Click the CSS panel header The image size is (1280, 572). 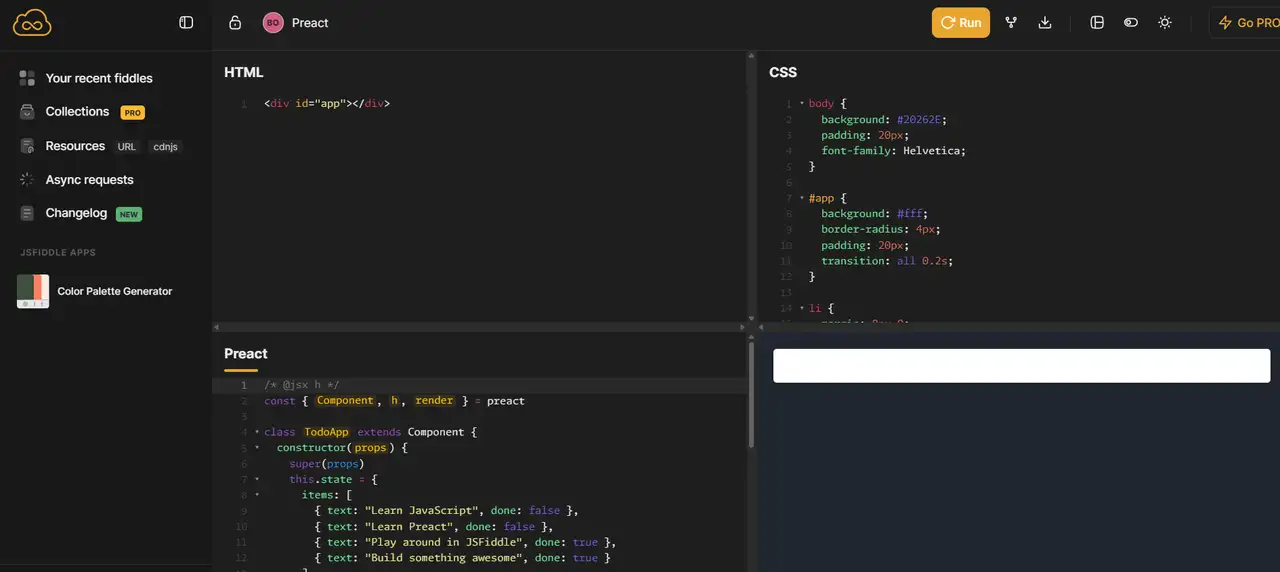click(783, 72)
